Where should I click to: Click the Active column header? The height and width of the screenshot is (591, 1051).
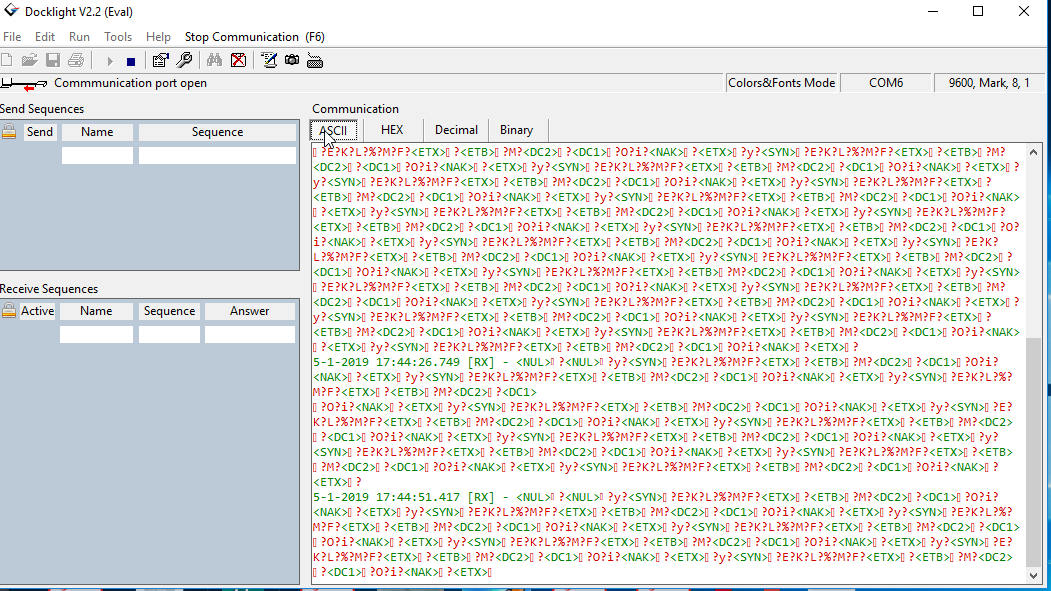pos(38,311)
